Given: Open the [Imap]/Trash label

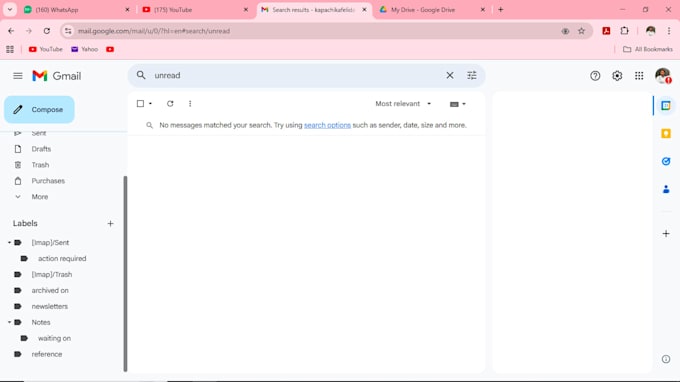Looking at the screenshot, I should (52, 275).
